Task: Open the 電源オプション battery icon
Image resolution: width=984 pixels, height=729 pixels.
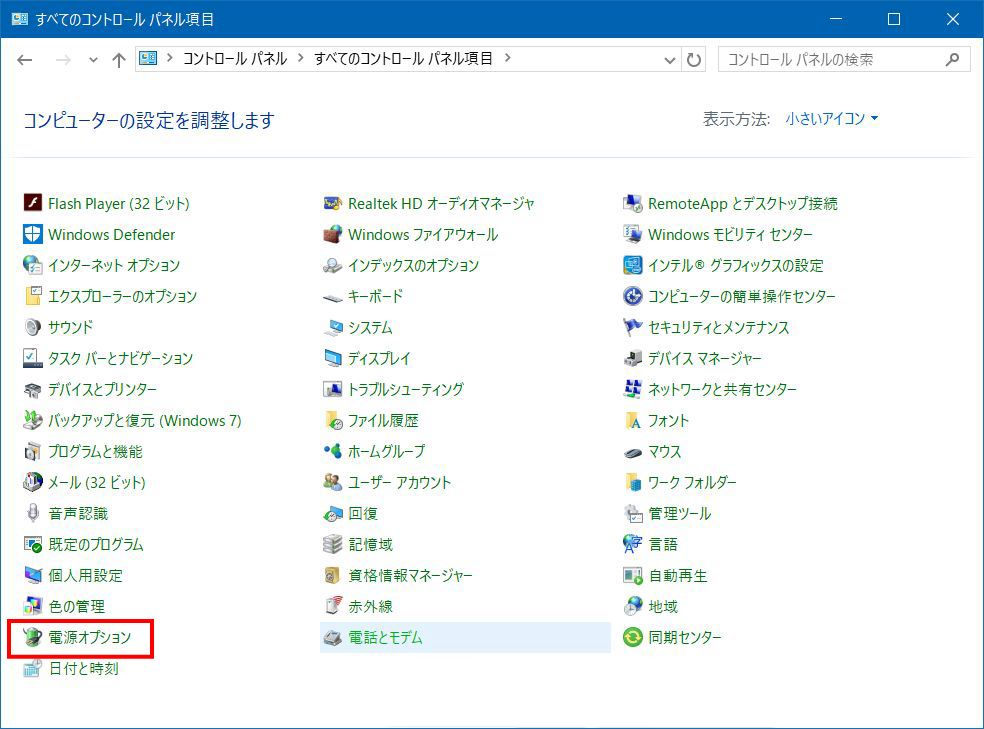Action: [x=33, y=637]
